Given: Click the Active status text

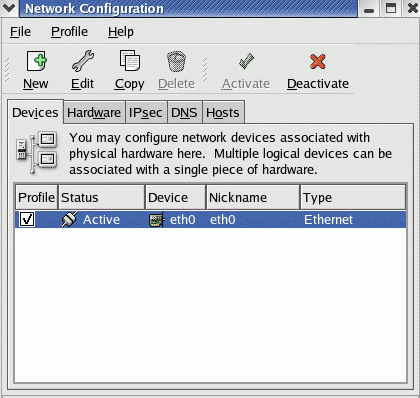Looking at the screenshot, I should point(101,220).
